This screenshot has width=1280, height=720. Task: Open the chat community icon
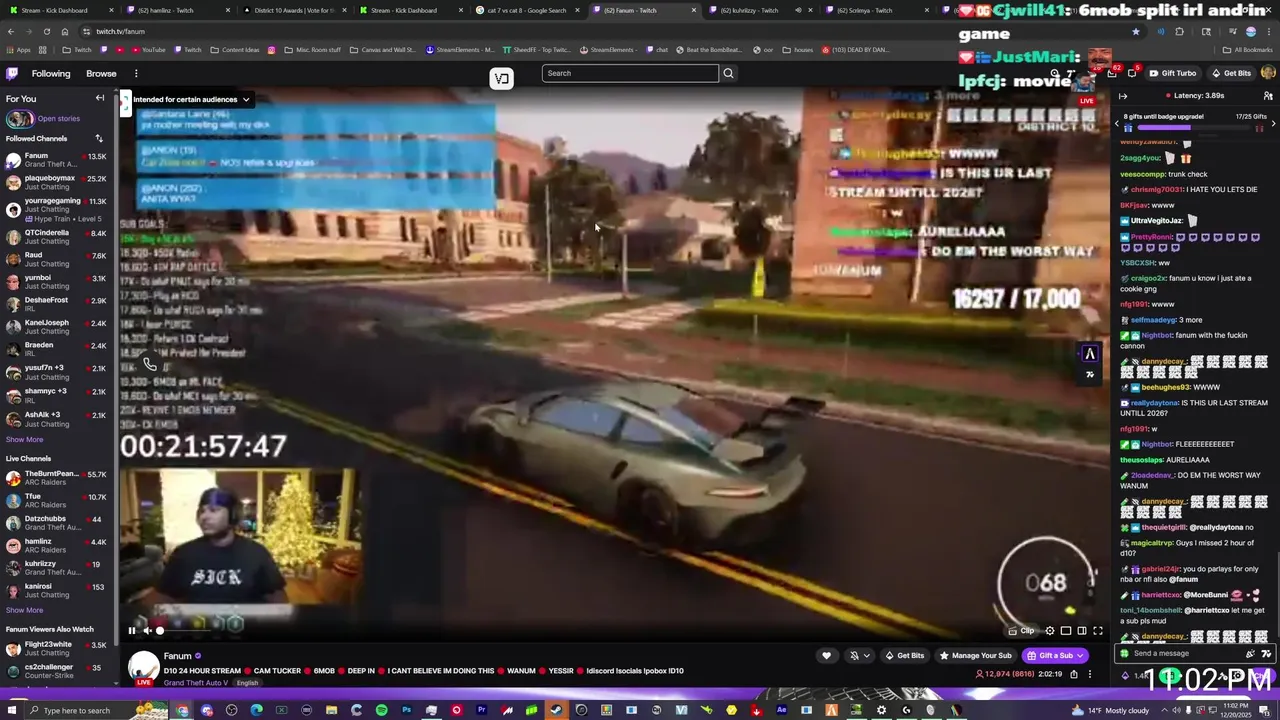[x=1268, y=96]
